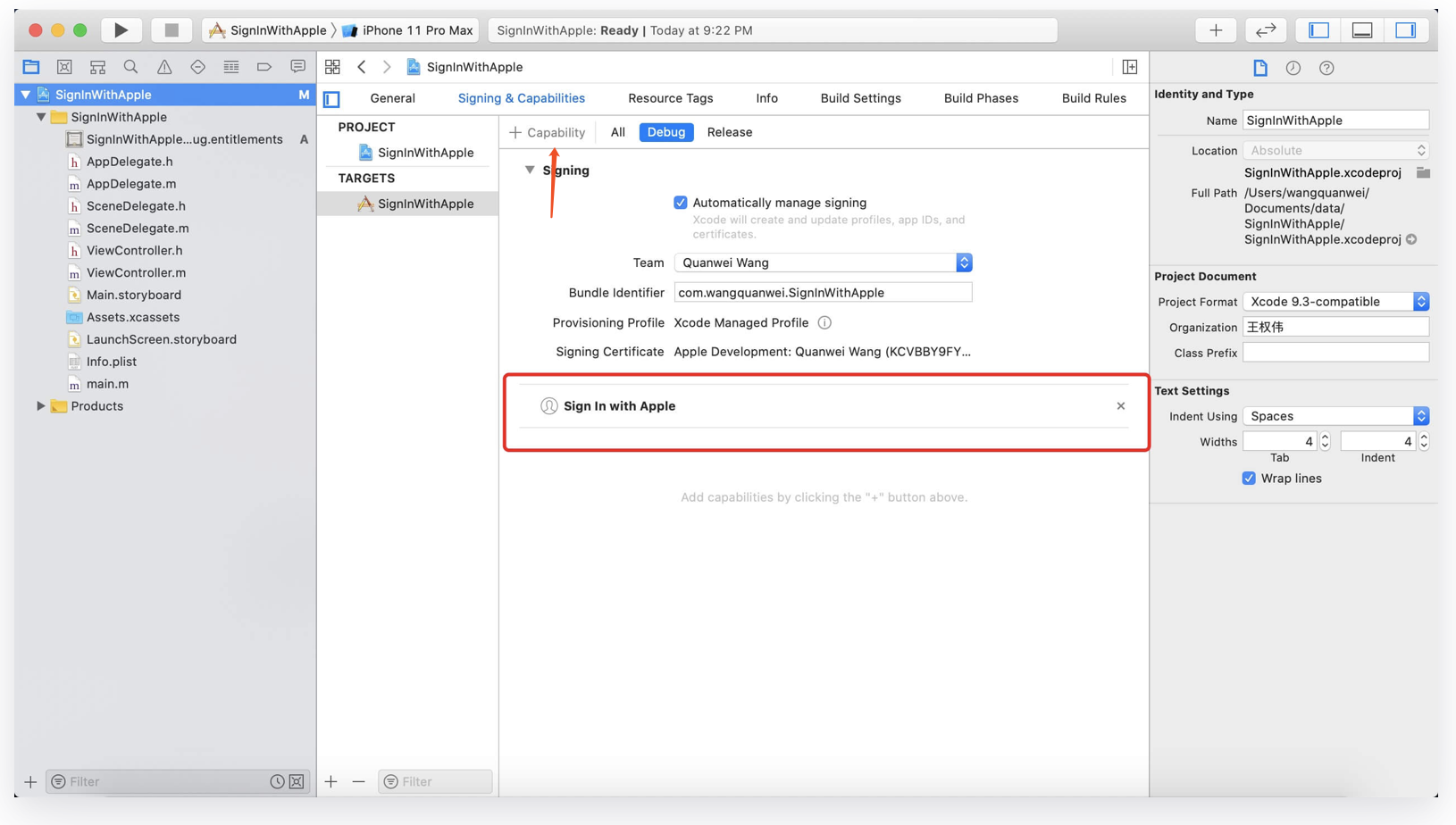Screen dimensions: 1456x825
Task: Show the Report navigator speech bubble
Action: [x=297, y=67]
